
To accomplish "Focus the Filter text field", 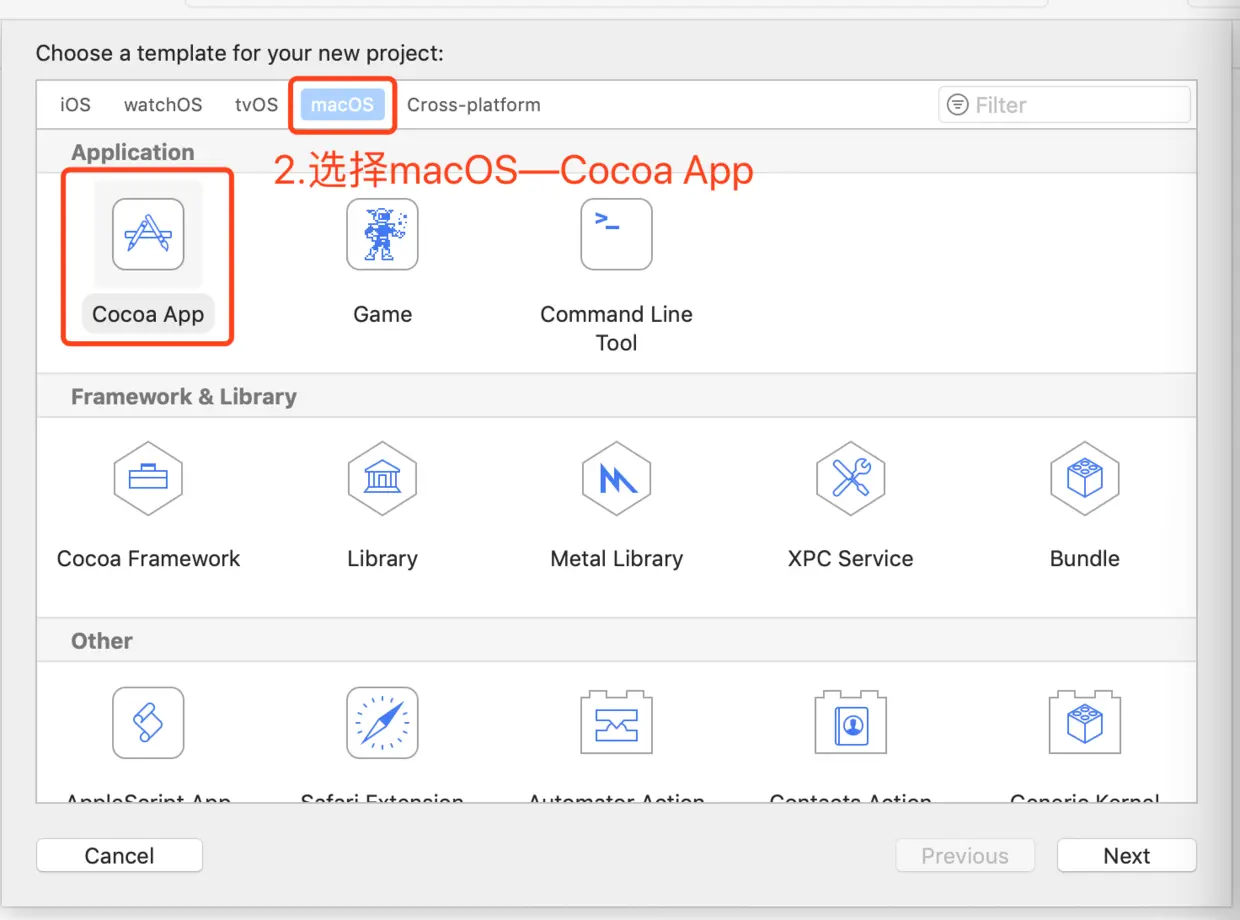I will point(1064,105).
